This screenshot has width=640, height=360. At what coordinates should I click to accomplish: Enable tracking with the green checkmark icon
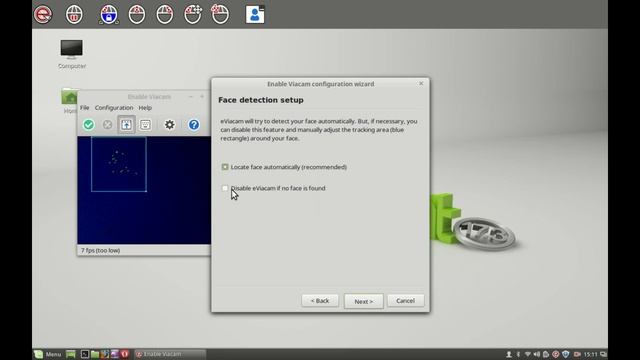89,124
